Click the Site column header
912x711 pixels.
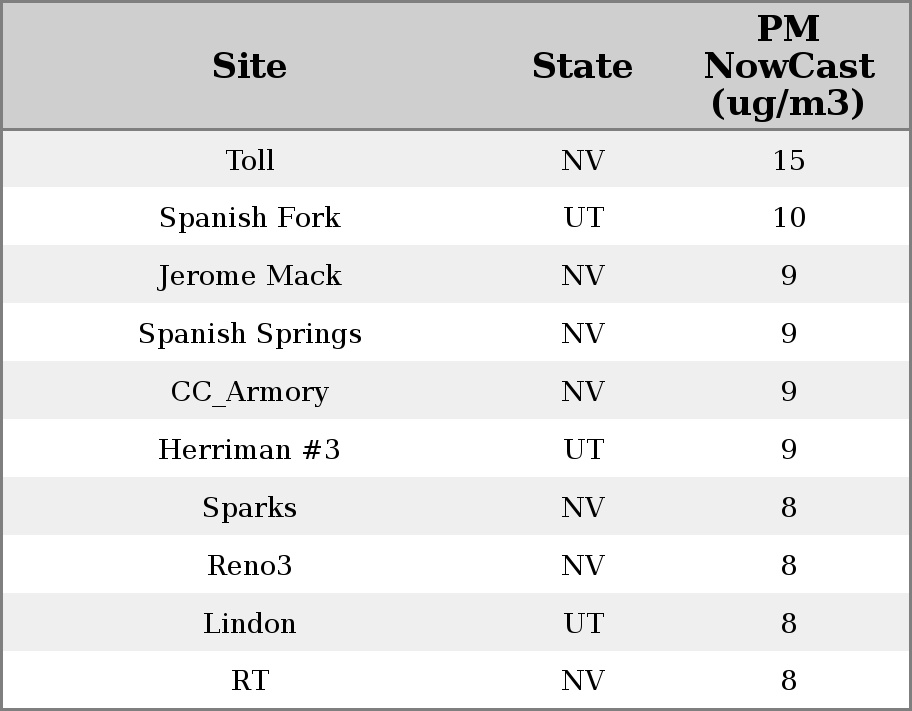(x=250, y=66)
